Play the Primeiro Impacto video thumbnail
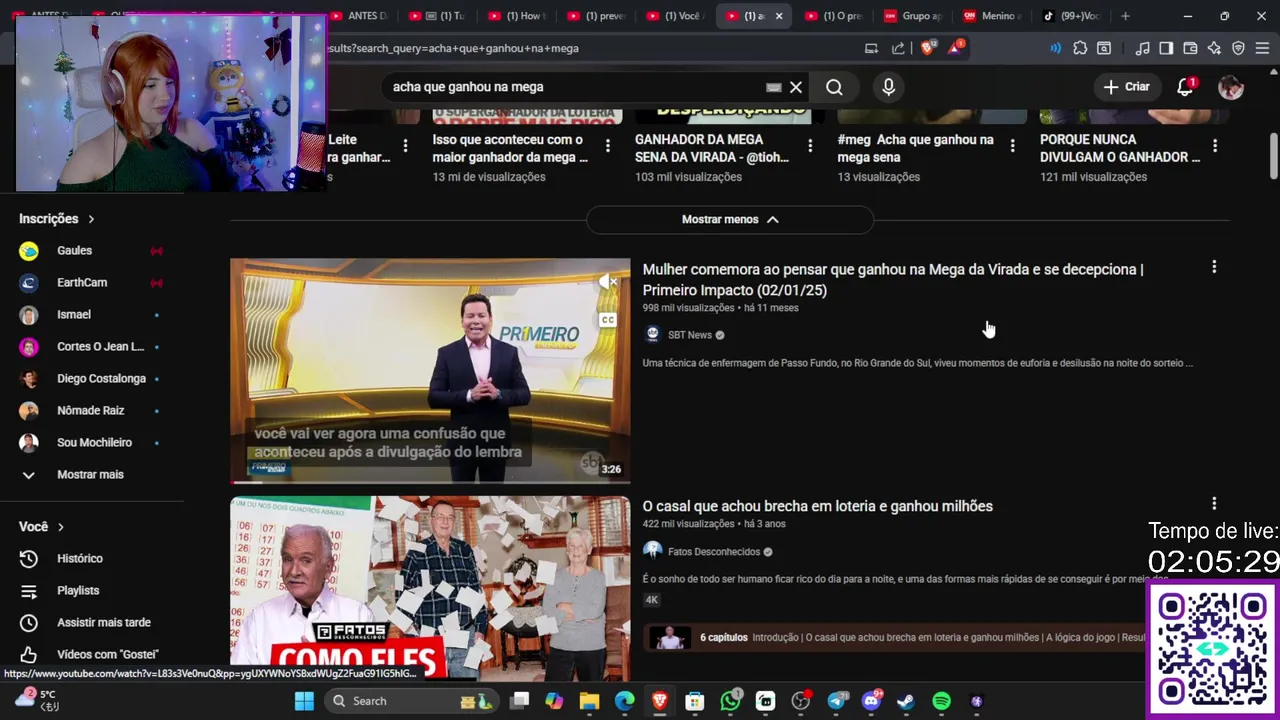Screen dimensions: 1280x720 point(430,371)
